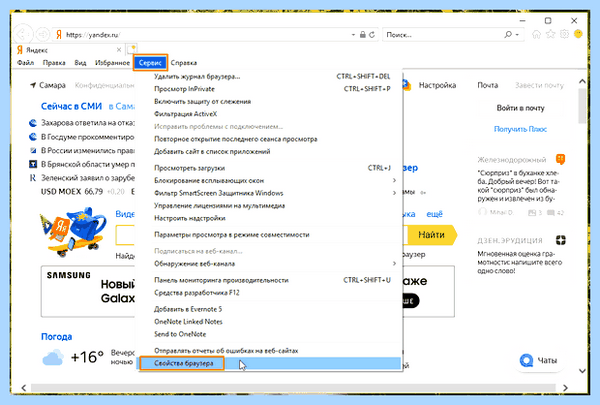Click the Чаты button
This screenshot has width=600, height=405.
(540, 360)
